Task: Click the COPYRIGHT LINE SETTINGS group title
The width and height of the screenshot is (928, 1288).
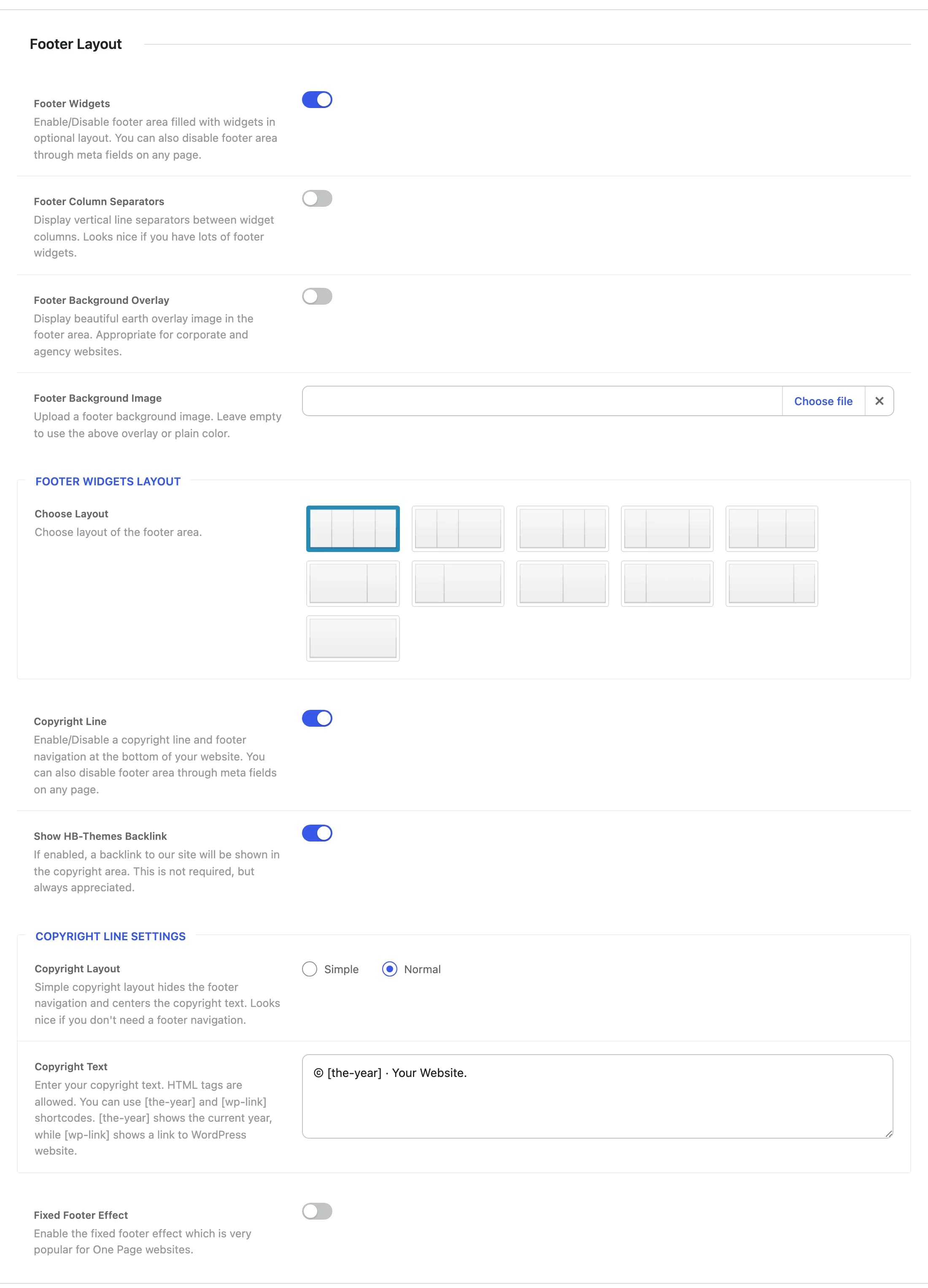Action: point(111,936)
